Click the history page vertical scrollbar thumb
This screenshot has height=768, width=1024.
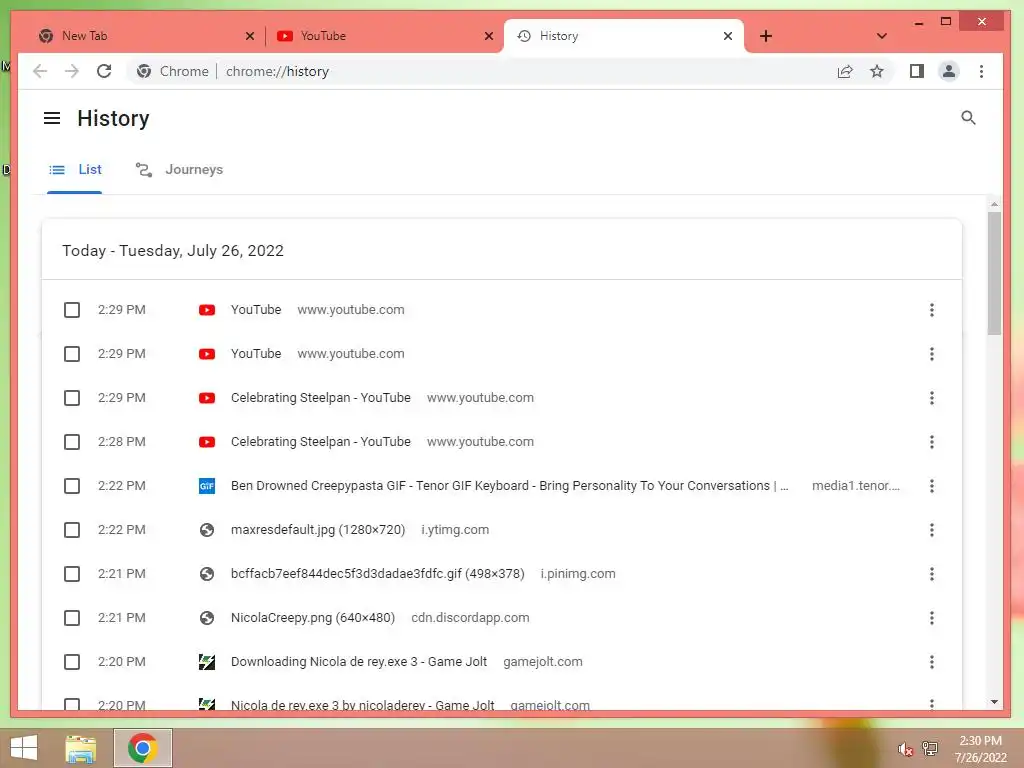(x=994, y=273)
